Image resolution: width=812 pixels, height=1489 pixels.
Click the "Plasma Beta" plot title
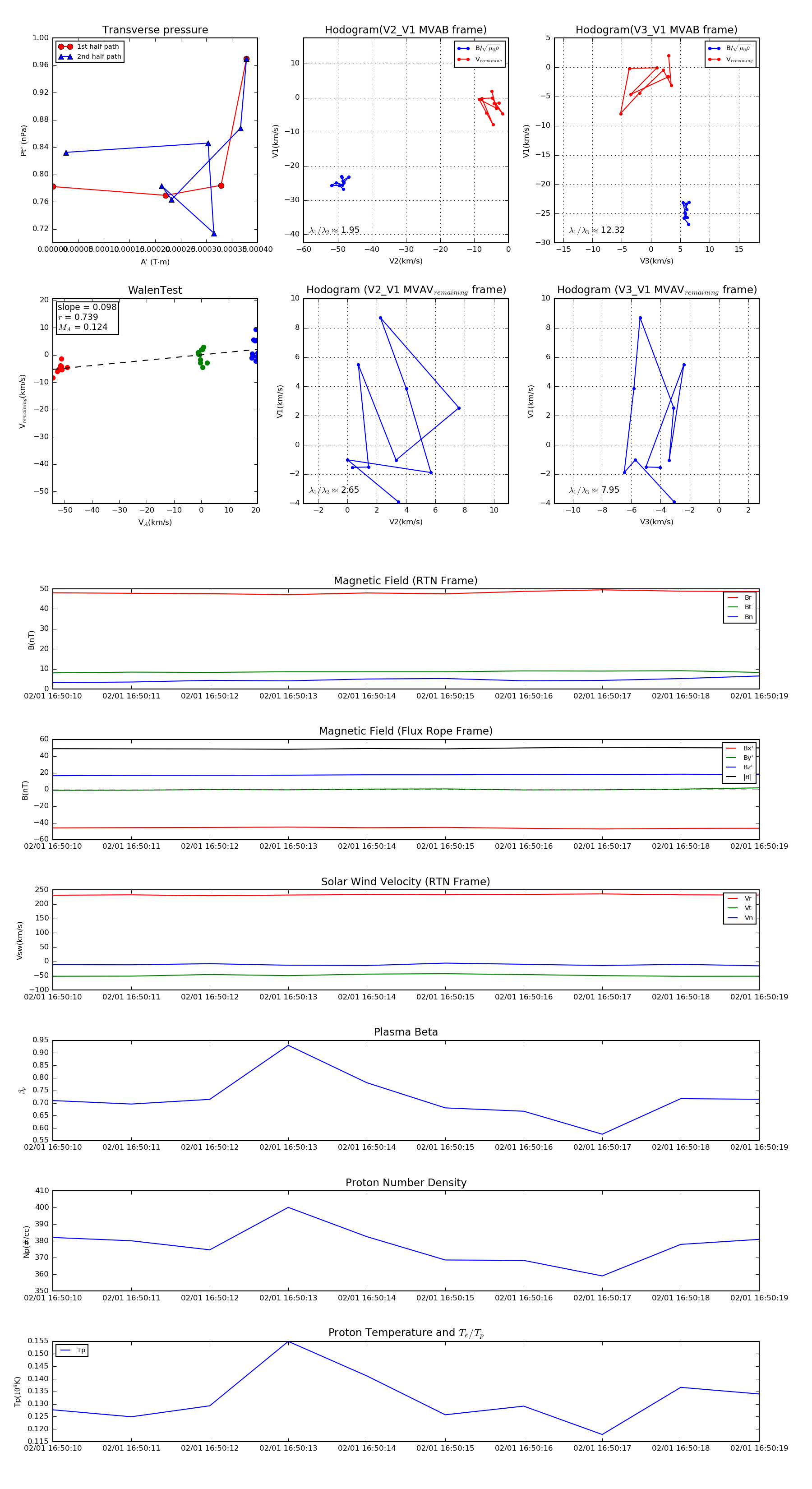[406, 1032]
